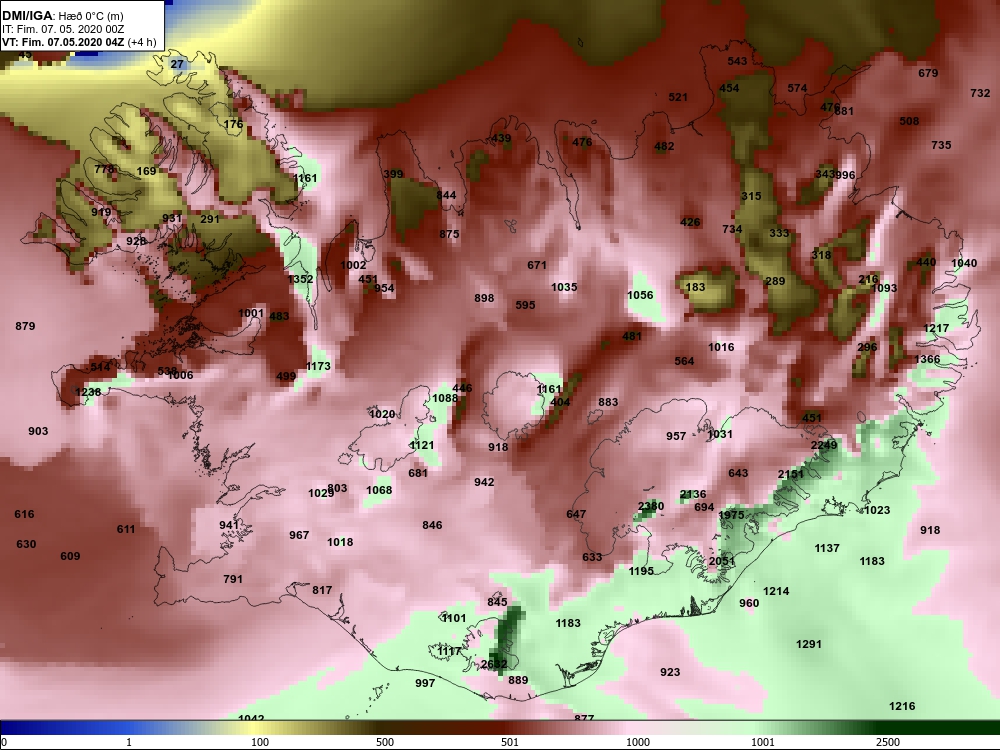Click the '1000' label on the color scale
The height and width of the screenshot is (750, 1000).
[638, 742]
